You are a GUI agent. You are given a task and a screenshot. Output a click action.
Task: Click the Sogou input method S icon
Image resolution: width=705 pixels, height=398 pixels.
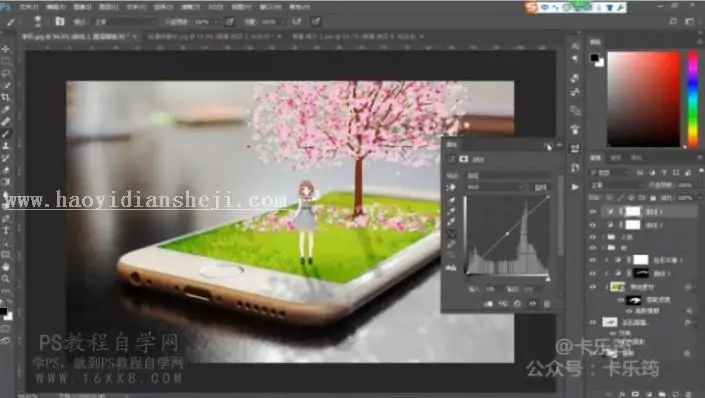pyautogui.click(x=532, y=8)
